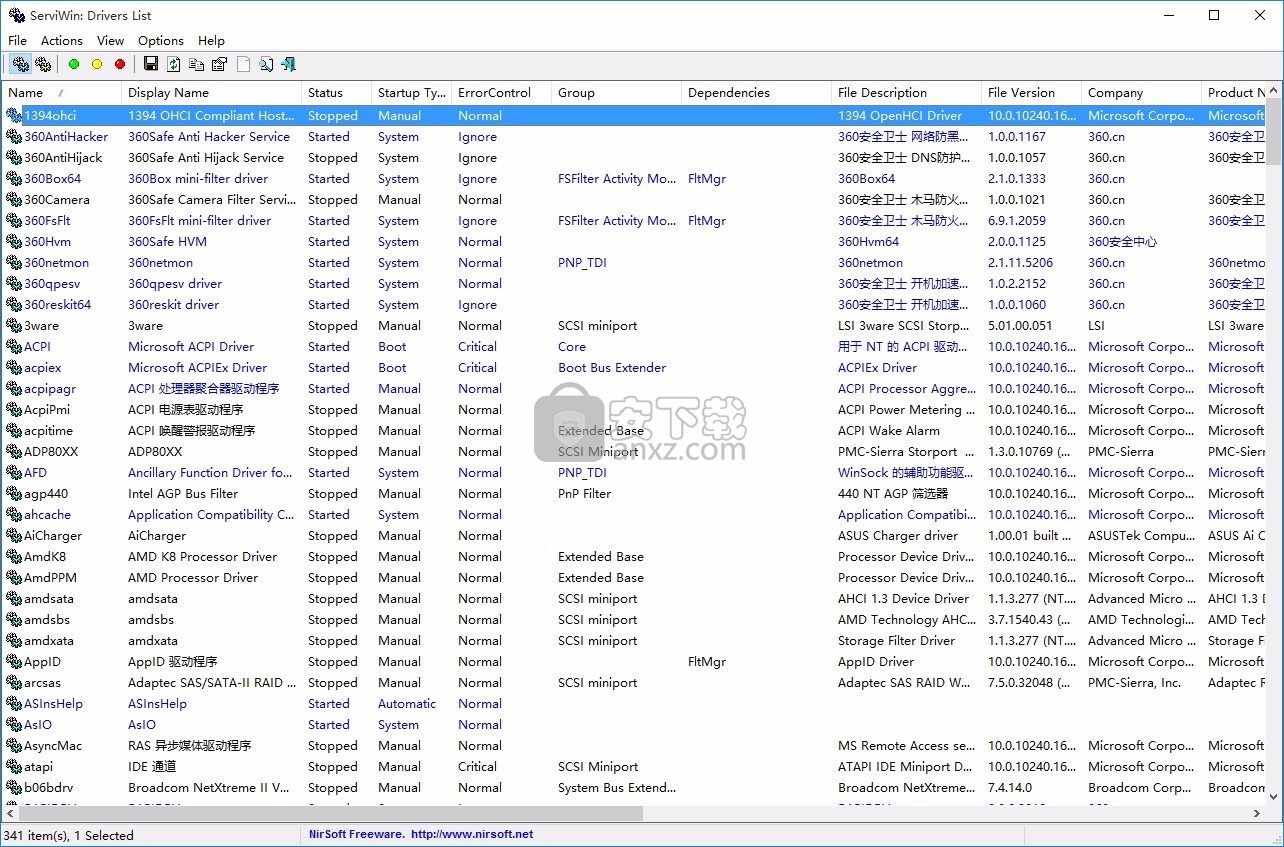The width and height of the screenshot is (1284, 847).
Task: Copy selected items using the toolbar icon
Action: (197, 64)
